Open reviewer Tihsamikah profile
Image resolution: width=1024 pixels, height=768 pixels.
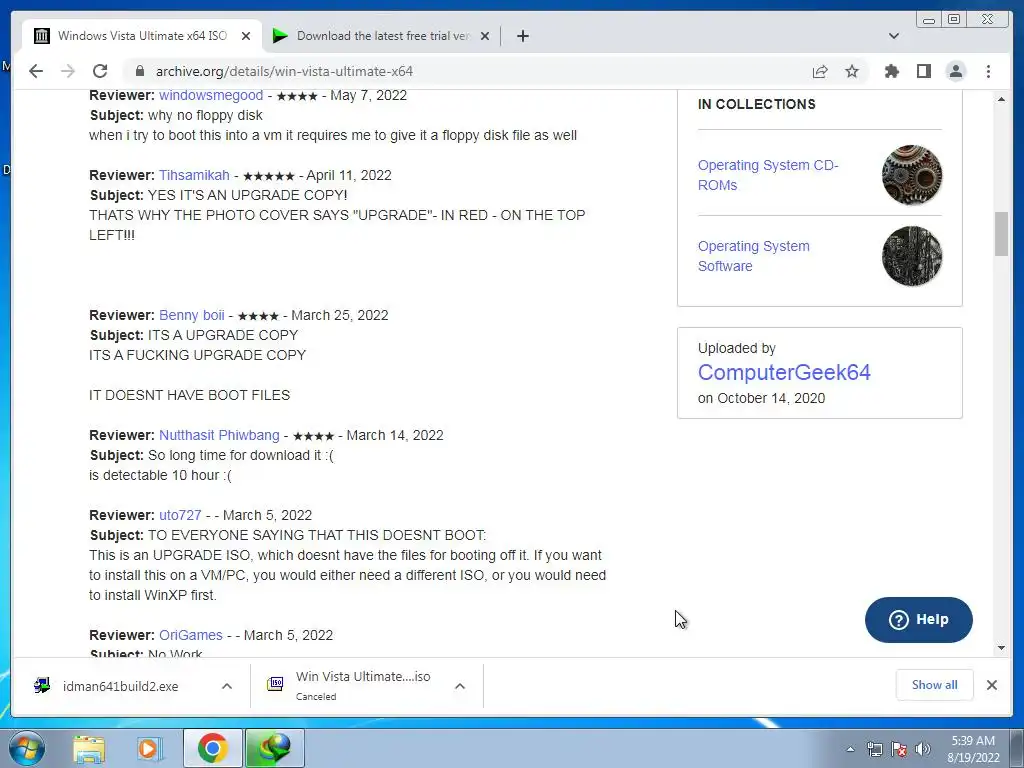(194, 175)
